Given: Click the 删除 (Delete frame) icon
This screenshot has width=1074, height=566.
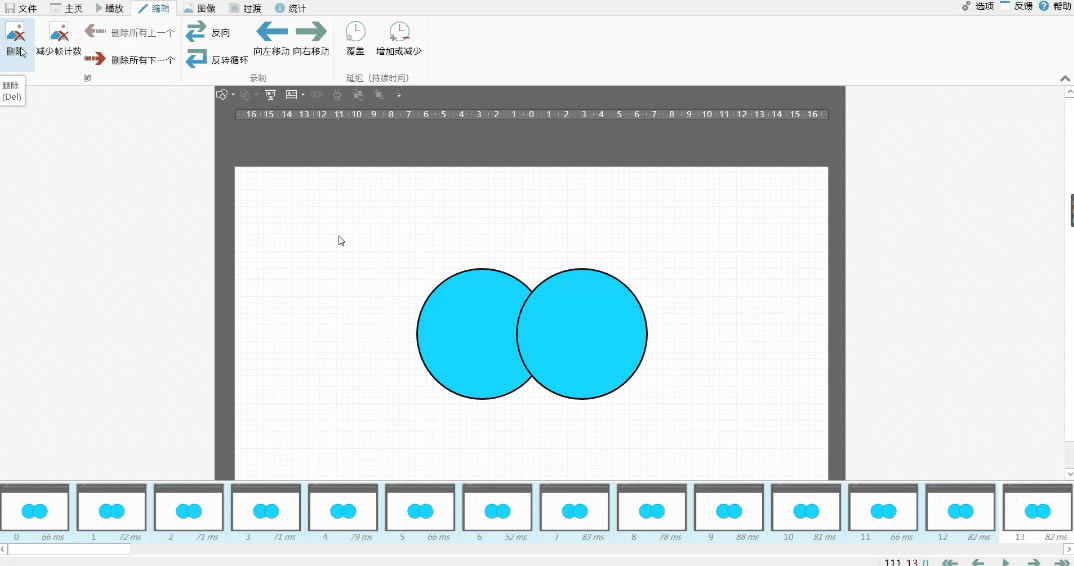Looking at the screenshot, I should click(x=16, y=40).
